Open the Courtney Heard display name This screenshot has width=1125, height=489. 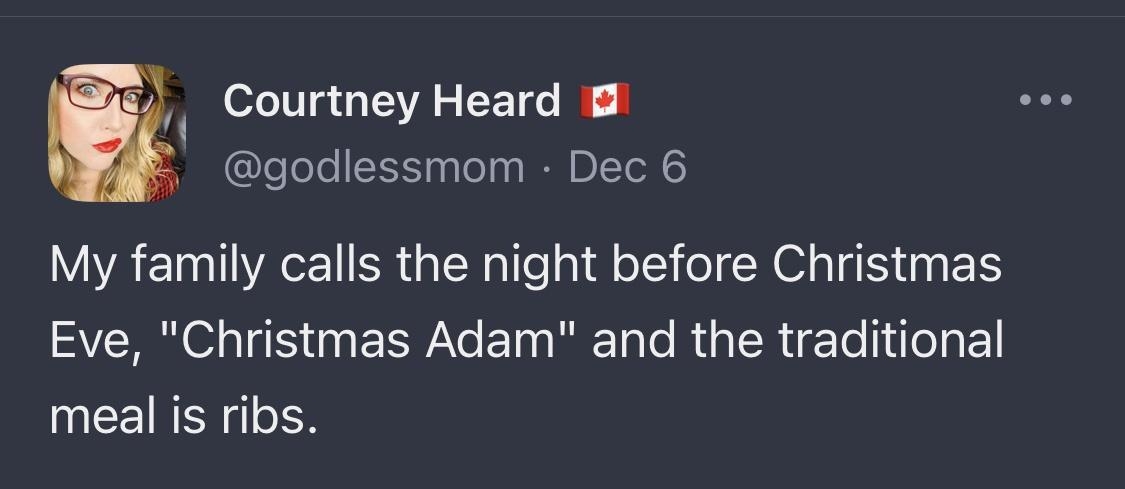point(392,101)
